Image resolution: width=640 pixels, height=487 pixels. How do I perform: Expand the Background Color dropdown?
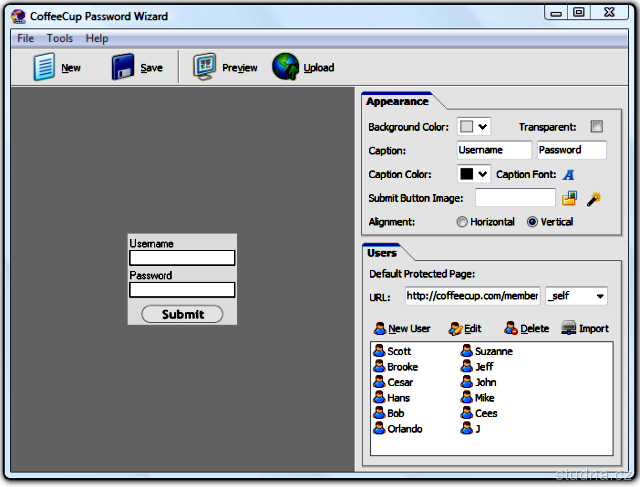point(484,127)
